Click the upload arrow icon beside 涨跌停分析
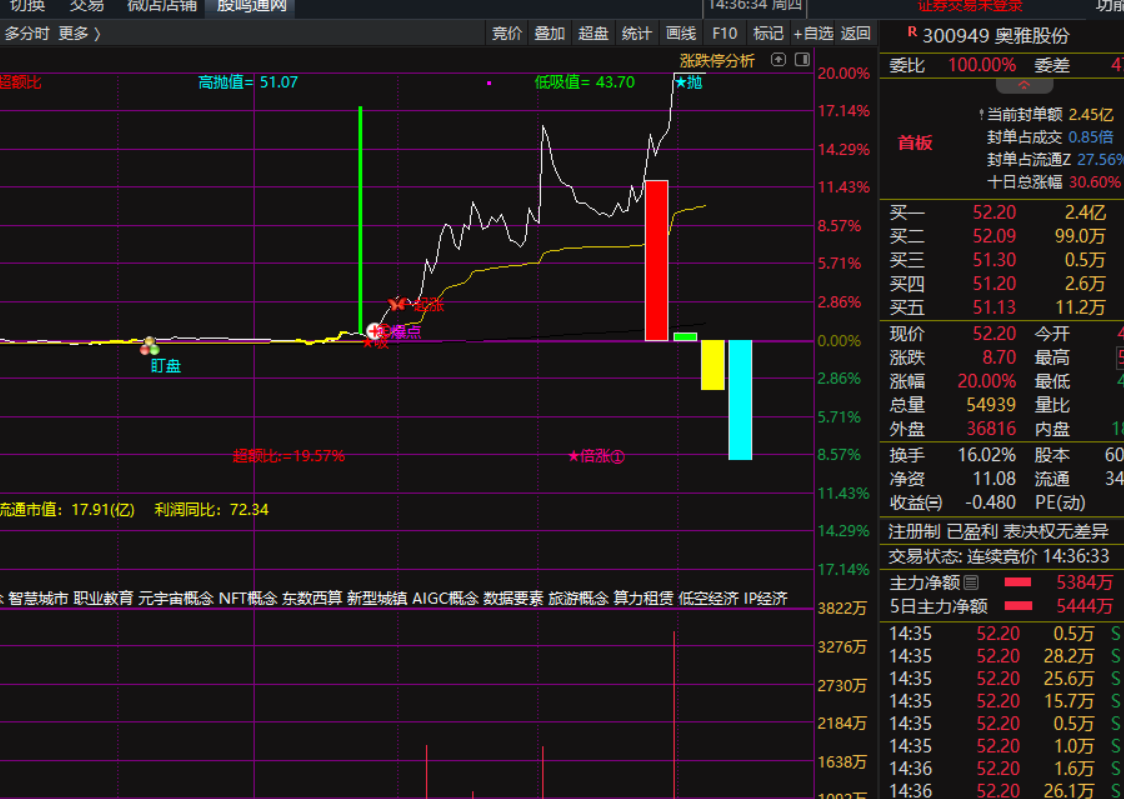Screen dimensions: 1124x799 click(x=779, y=60)
